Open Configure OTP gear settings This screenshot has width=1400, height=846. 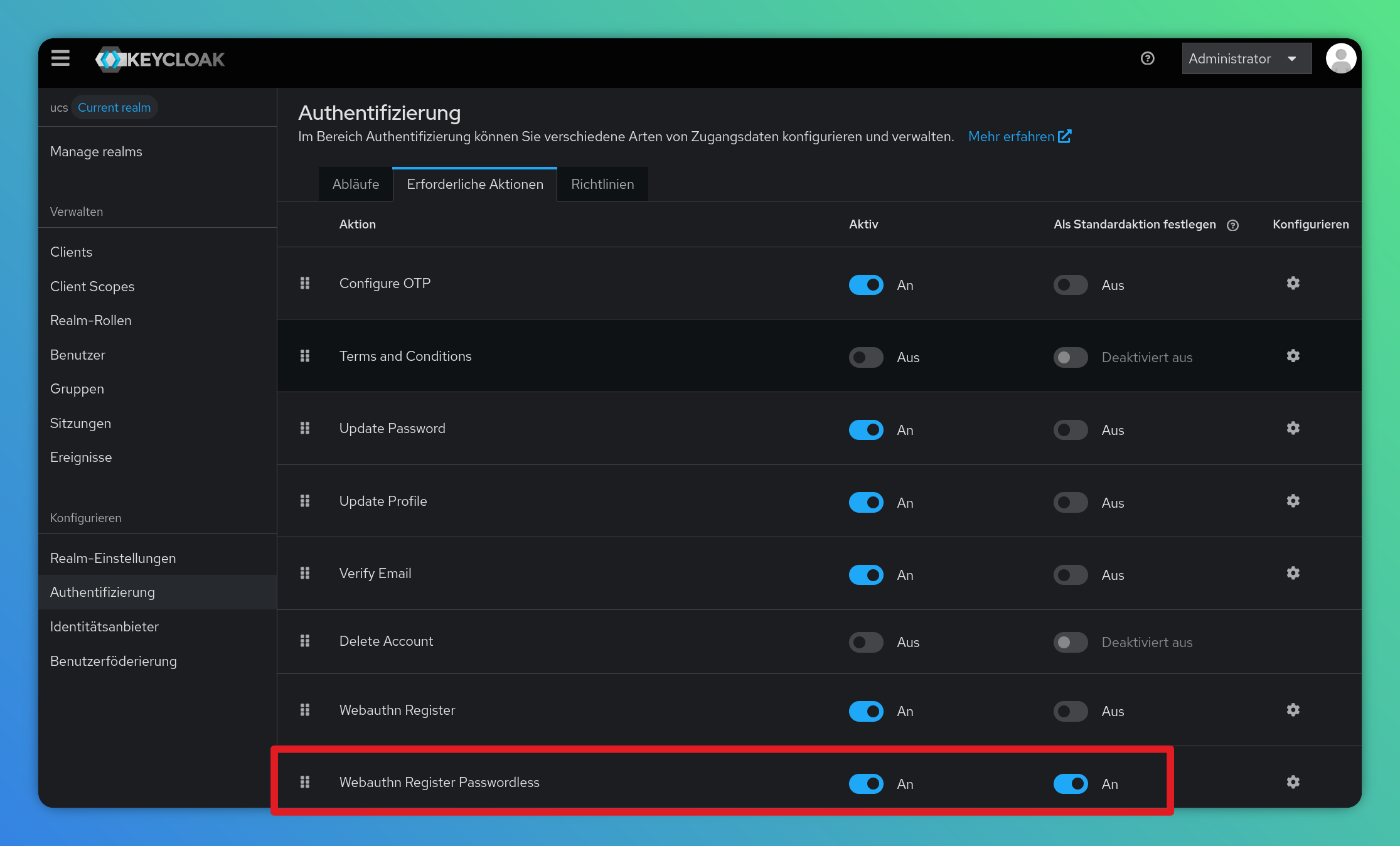pyautogui.click(x=1293, y=283)
